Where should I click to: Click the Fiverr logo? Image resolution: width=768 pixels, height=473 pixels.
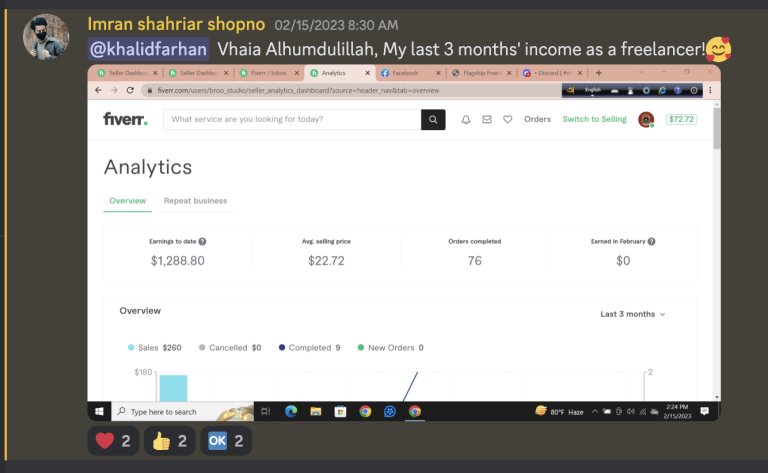coord(125,119)
